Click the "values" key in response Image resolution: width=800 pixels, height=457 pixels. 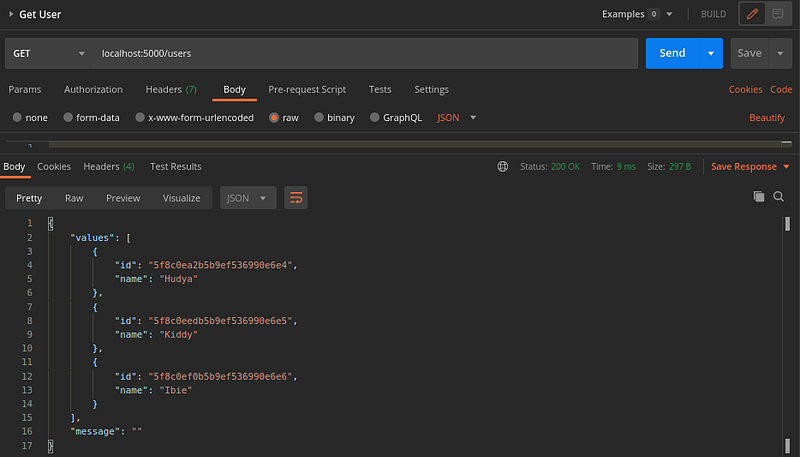92,238
